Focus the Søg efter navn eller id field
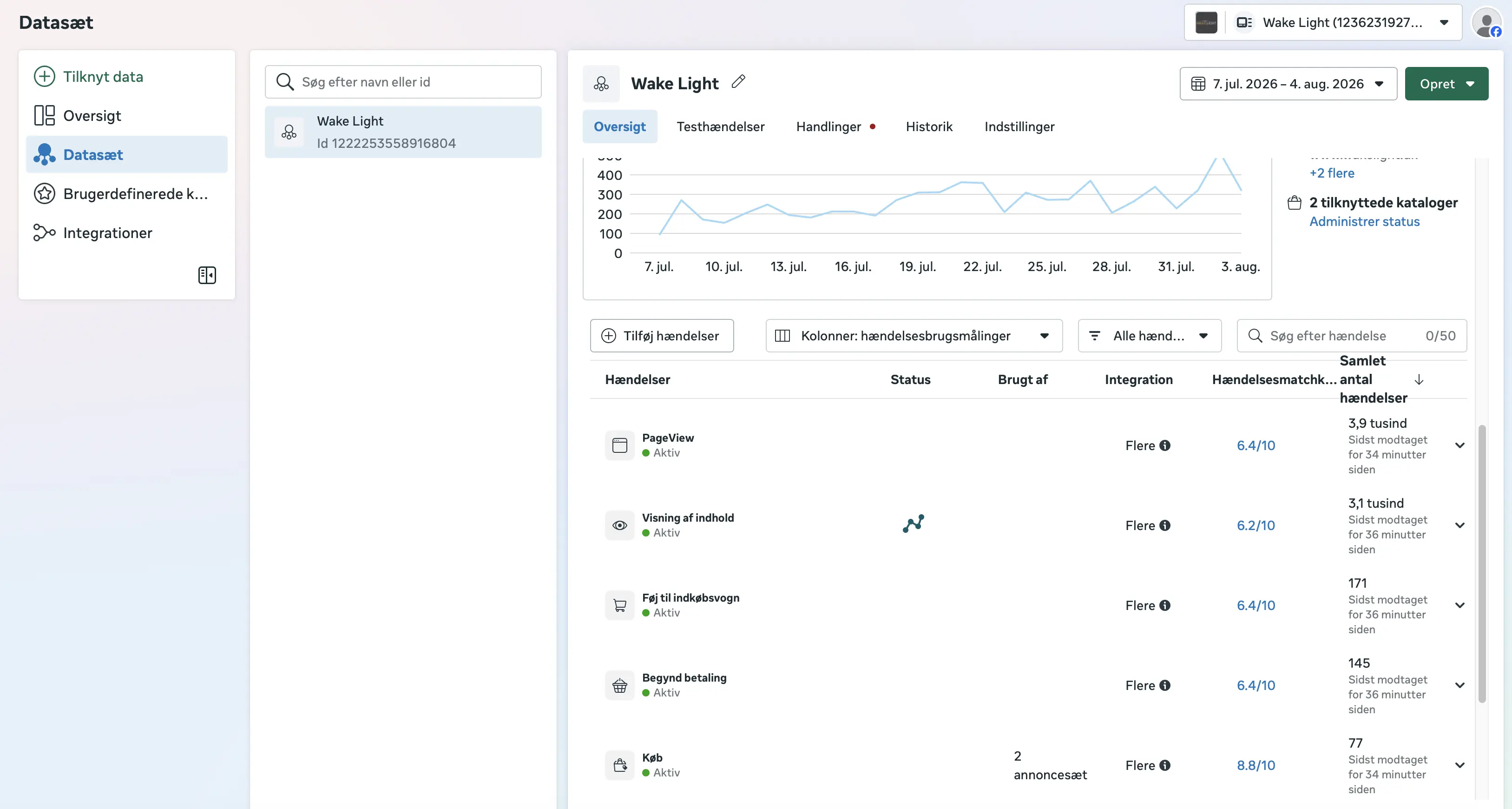 [403, 82]
